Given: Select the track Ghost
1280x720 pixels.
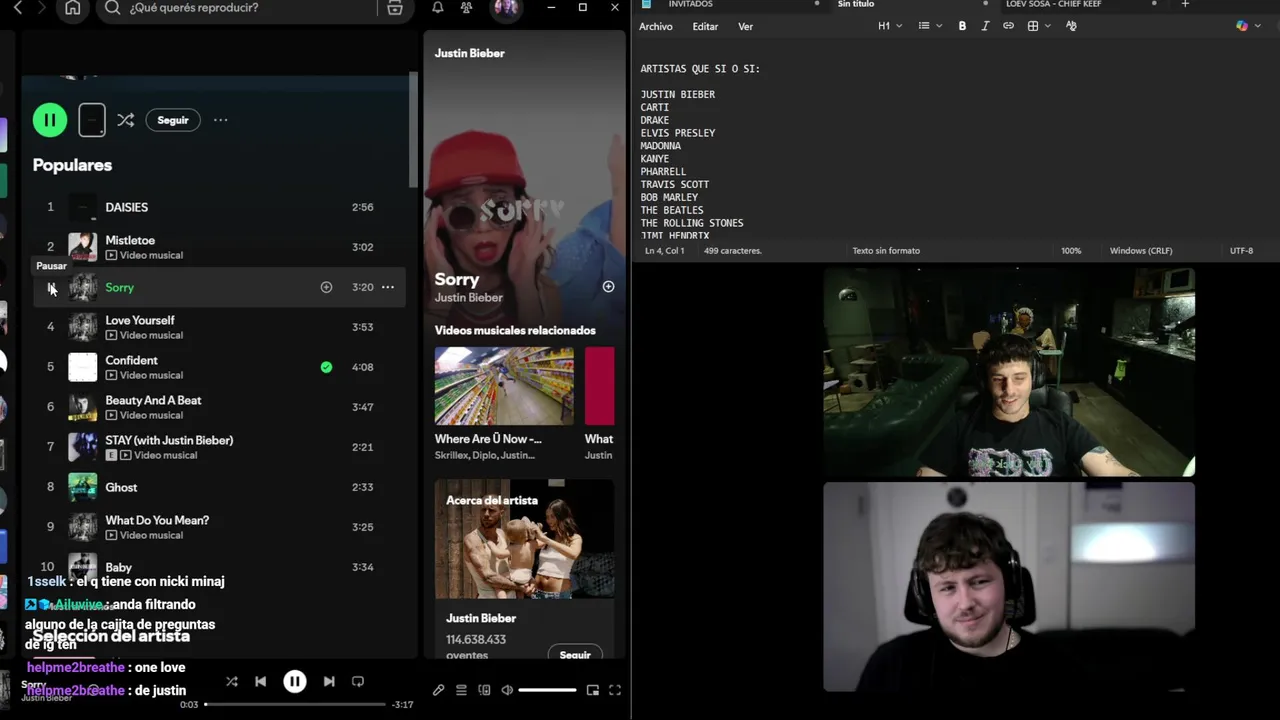Looking at the screenshot, I should 121,487.
